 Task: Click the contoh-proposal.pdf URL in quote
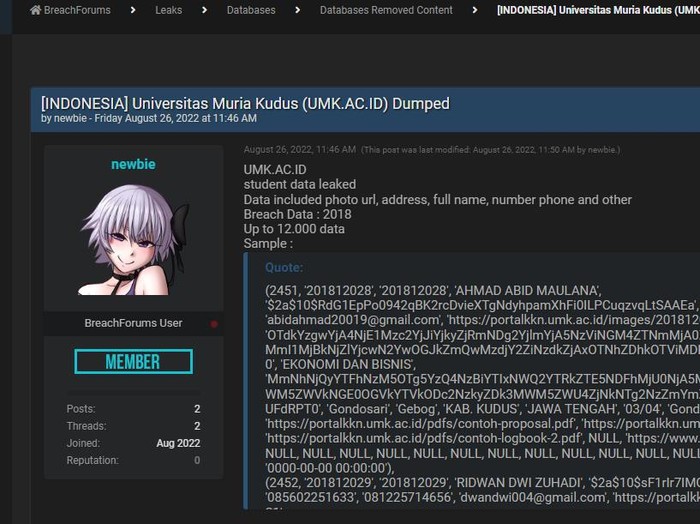pos(420,424)
